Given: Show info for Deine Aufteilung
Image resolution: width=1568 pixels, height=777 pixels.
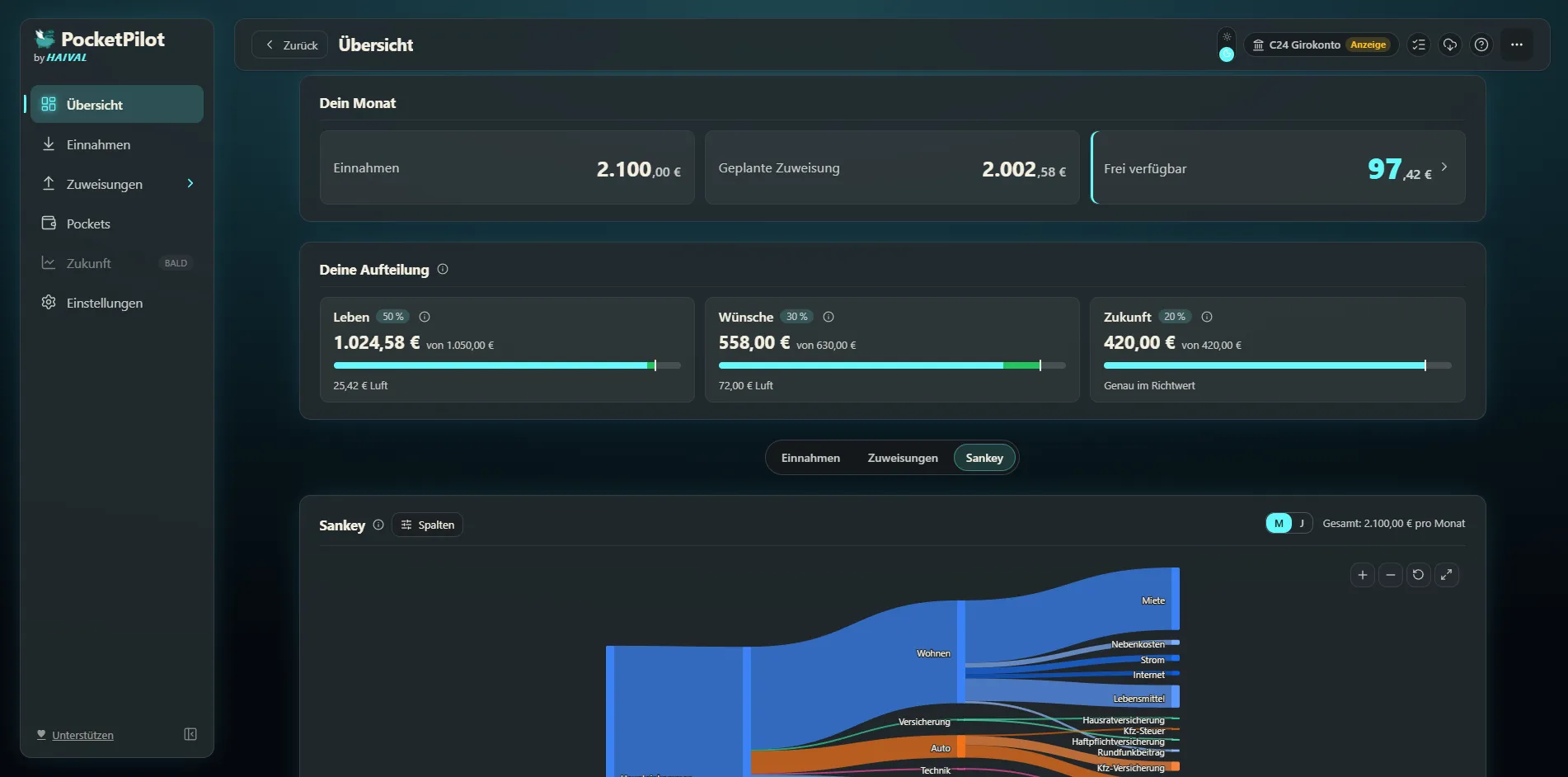Looking at the screenshot, I should (x=443, y=269).
